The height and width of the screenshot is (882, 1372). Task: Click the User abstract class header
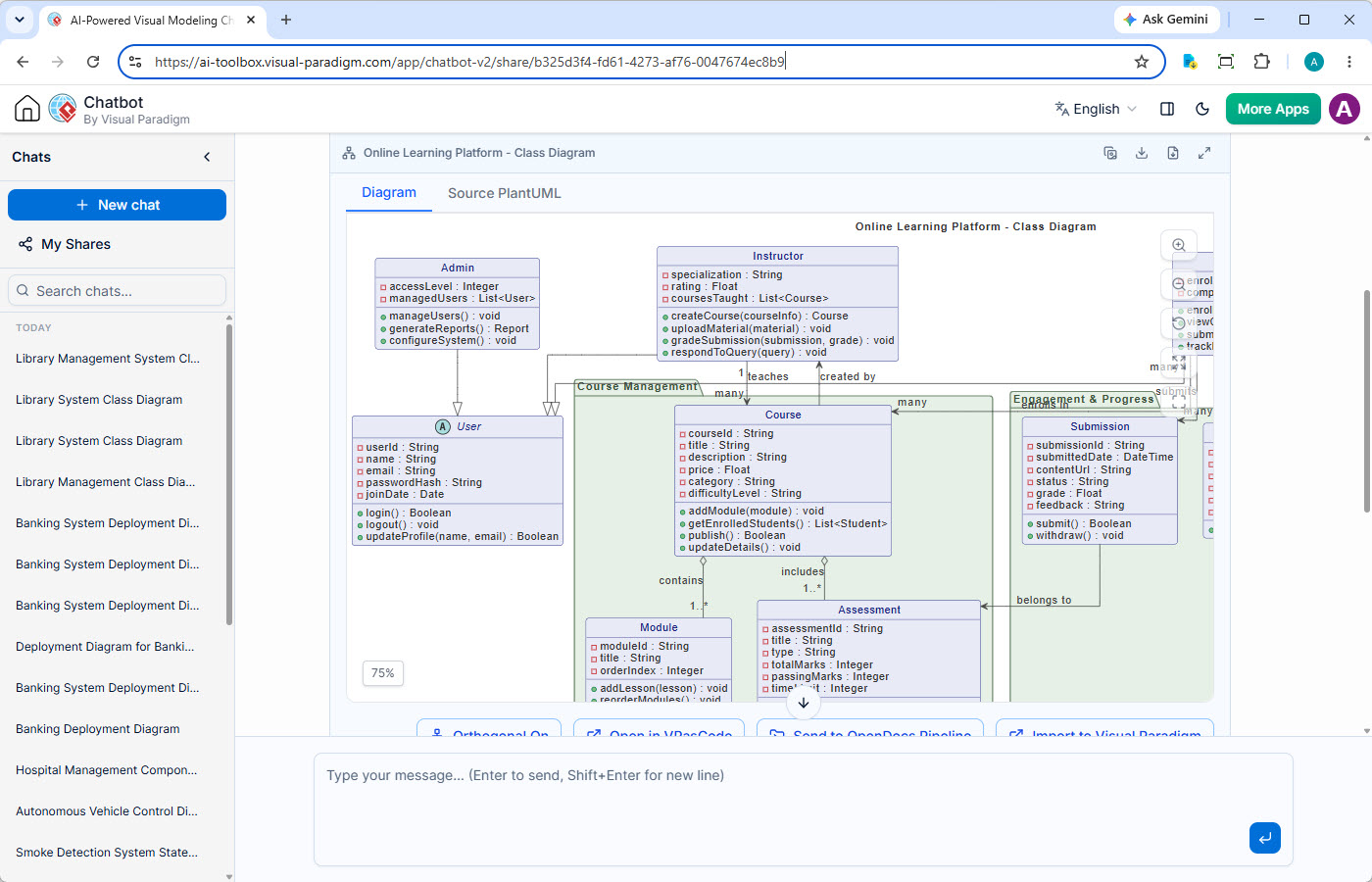pos(458,426)
